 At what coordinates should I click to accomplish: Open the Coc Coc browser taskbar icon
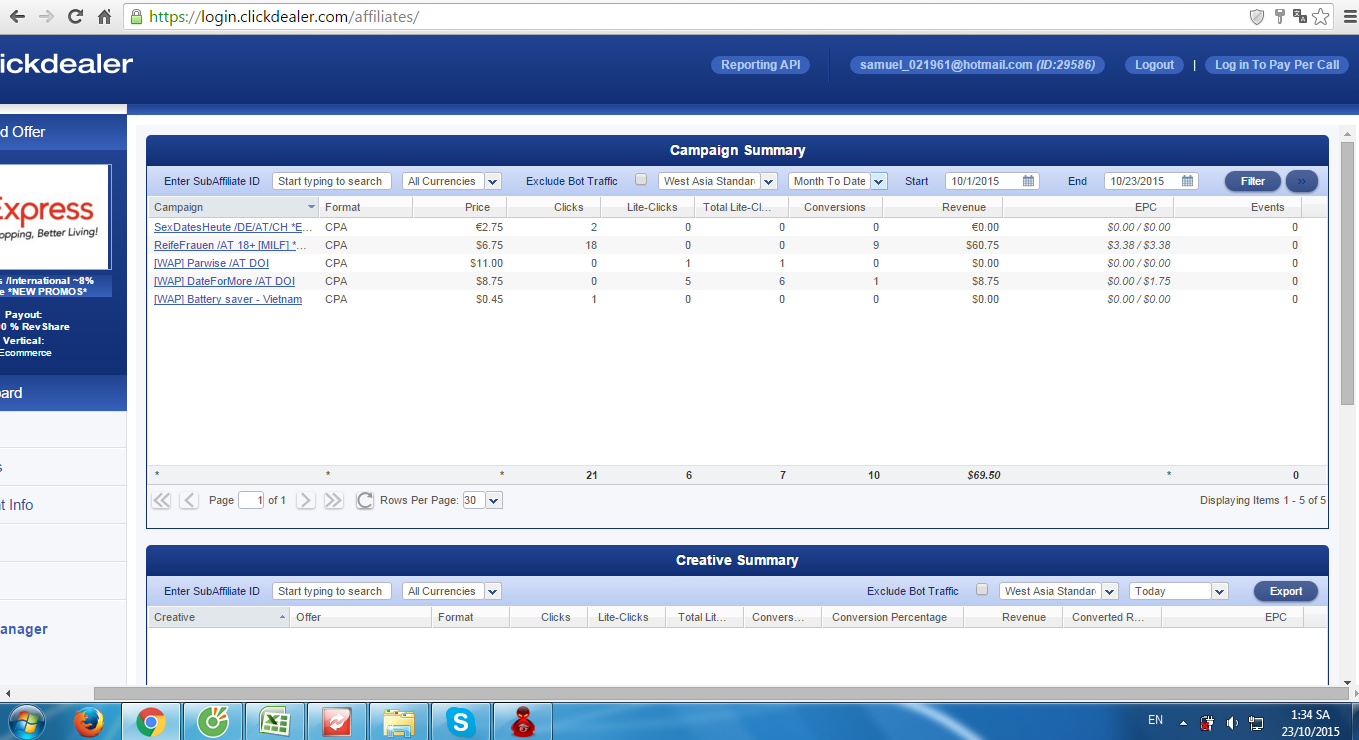(x=212, y=721)
